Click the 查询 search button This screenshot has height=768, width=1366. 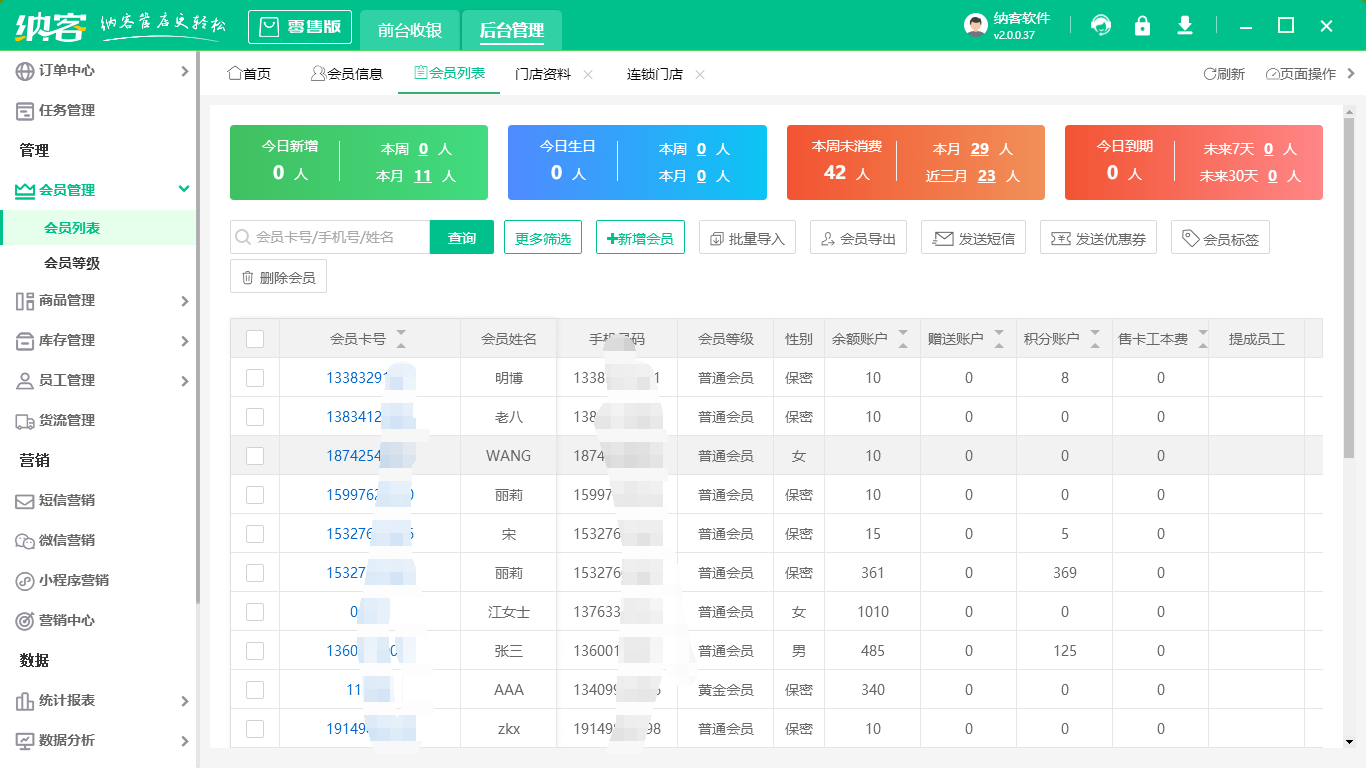pyautogui.click(x=462, y=237)
